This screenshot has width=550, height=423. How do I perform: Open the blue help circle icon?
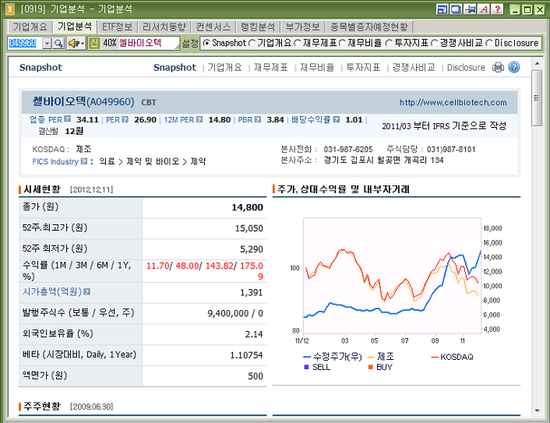click(514, 67)
